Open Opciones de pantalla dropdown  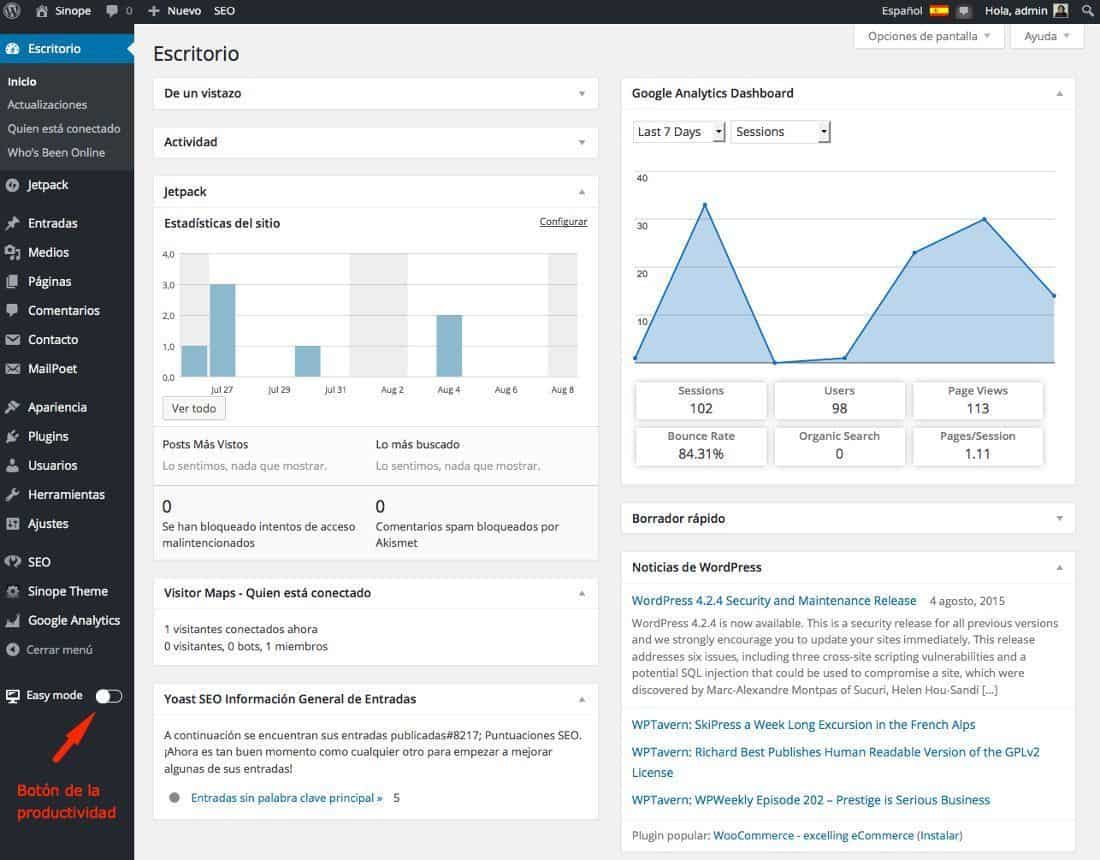pos(929,36)
